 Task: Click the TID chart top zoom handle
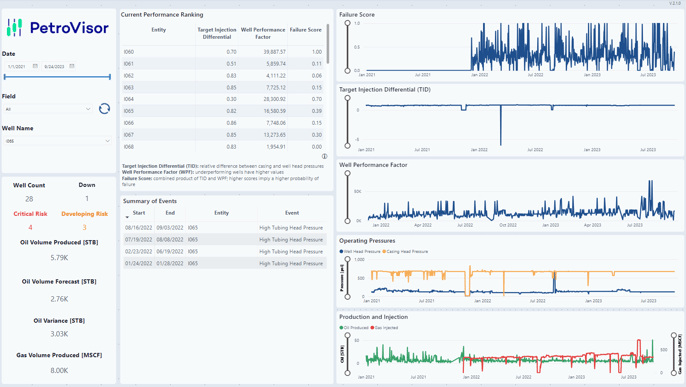pos(347,98)
